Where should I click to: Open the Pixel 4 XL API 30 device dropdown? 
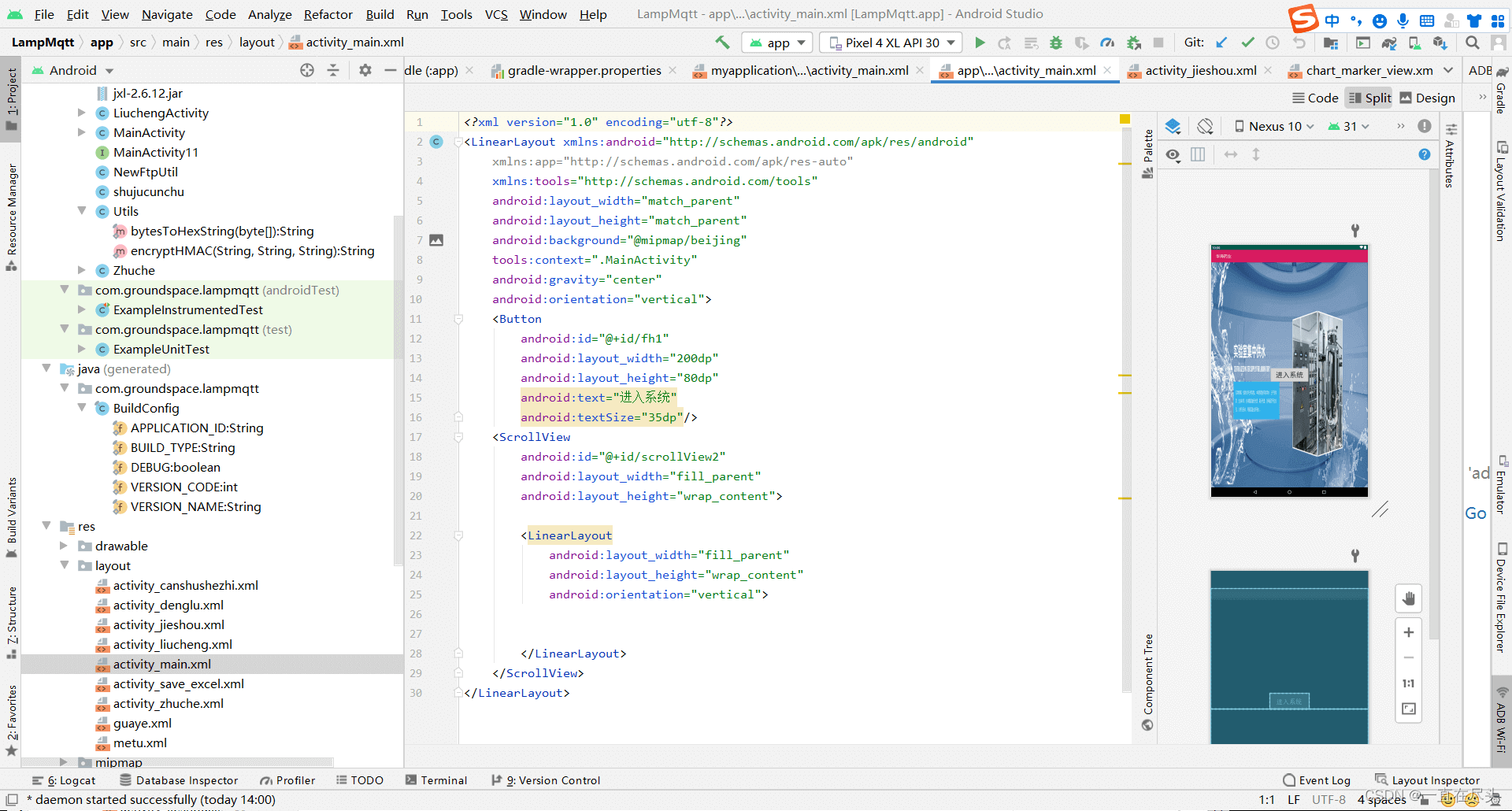891,43
